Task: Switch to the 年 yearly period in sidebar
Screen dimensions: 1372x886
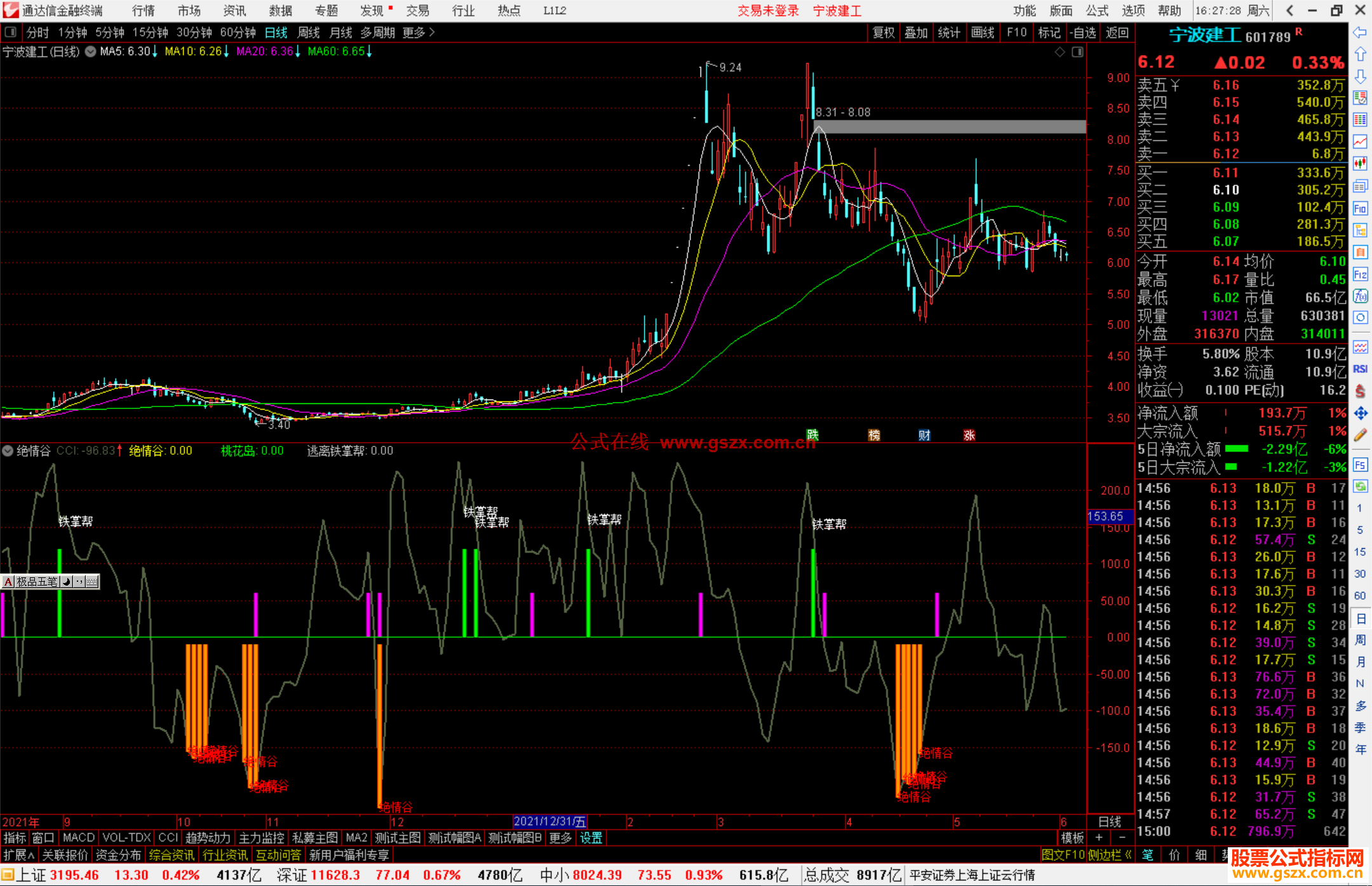Action: [x=1360, y=749]
